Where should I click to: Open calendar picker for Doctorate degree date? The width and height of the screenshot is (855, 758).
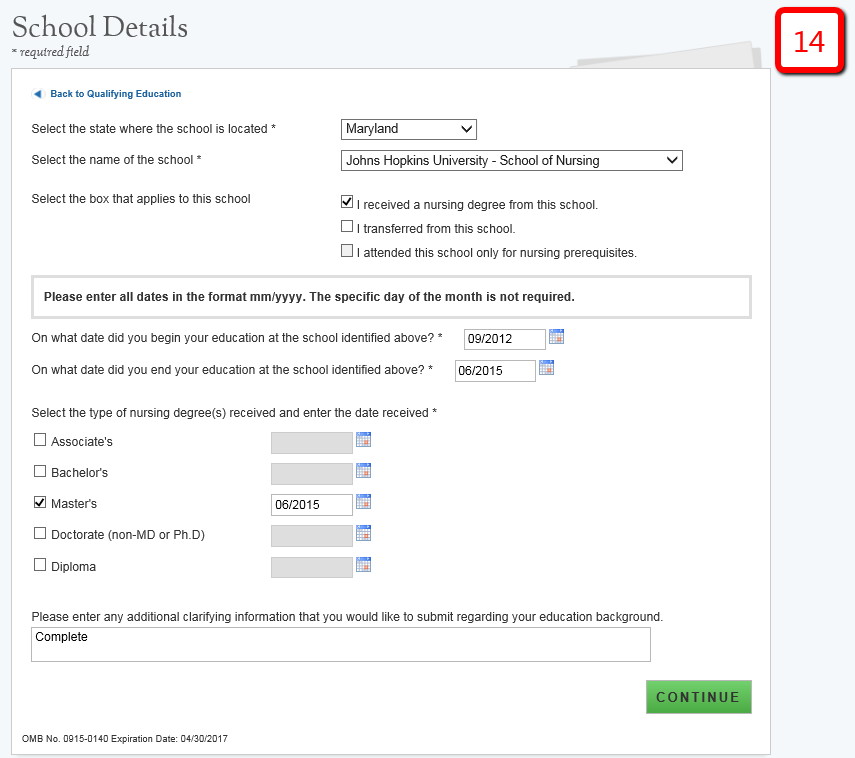tap(364, 533)
